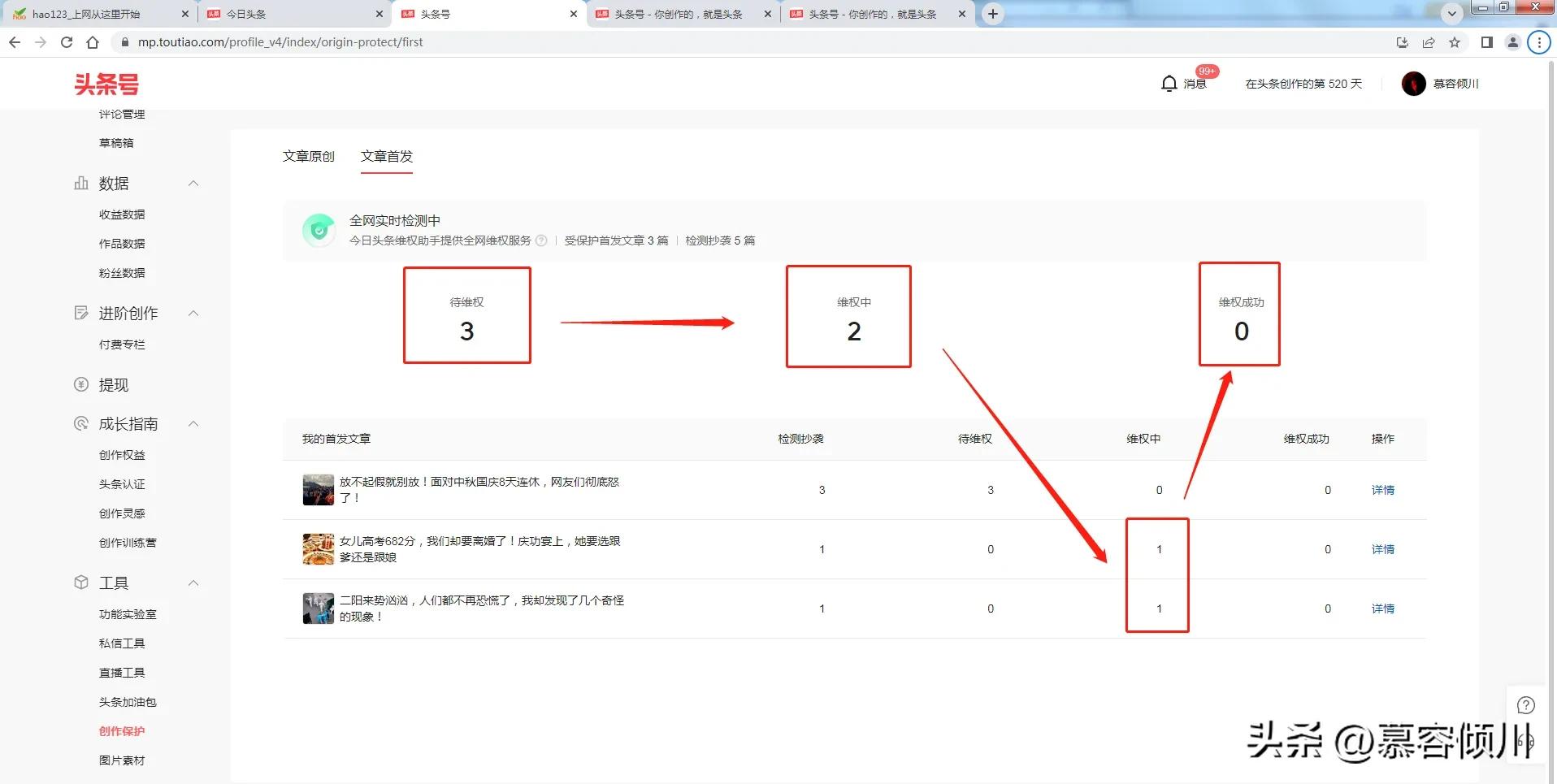Viewport: 1557px width, 784px height.
Task: Click the address bar URL field
Action: 325,42
